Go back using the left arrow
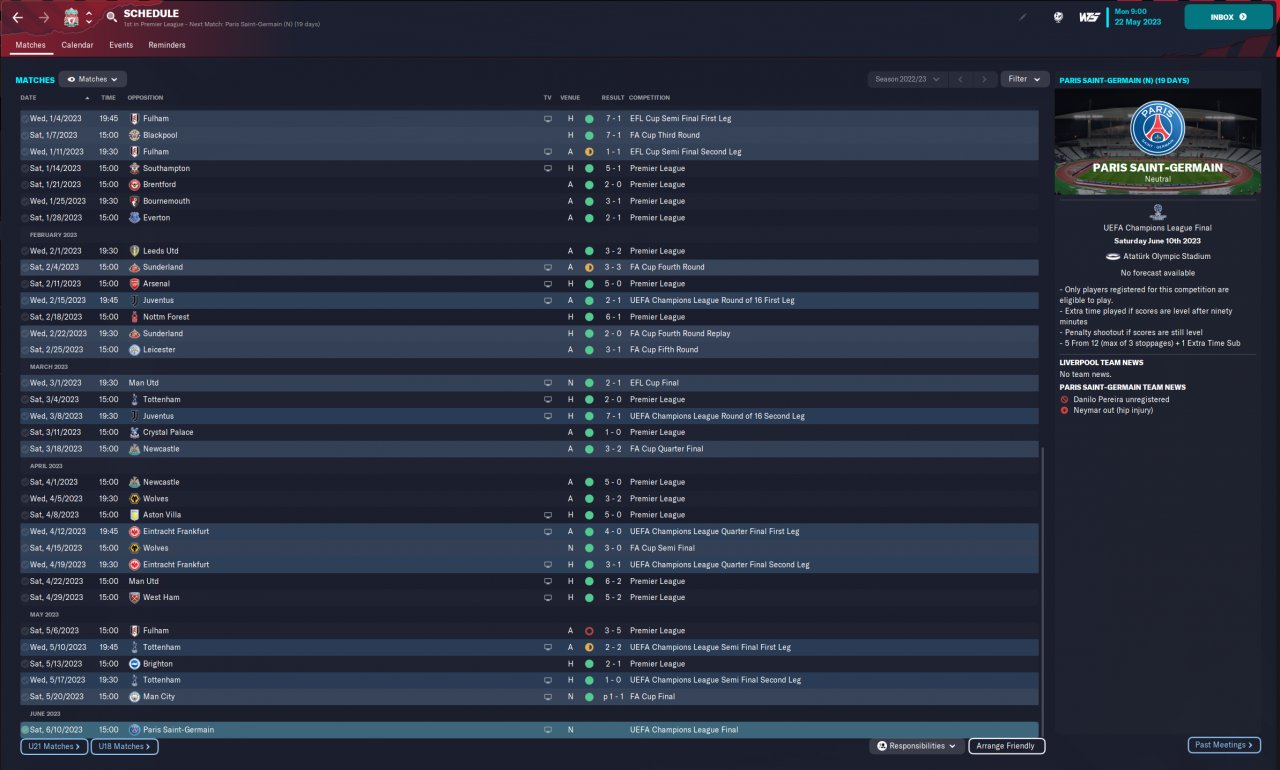Viewport: 1280px width, 770px height. tap(17, 18)
